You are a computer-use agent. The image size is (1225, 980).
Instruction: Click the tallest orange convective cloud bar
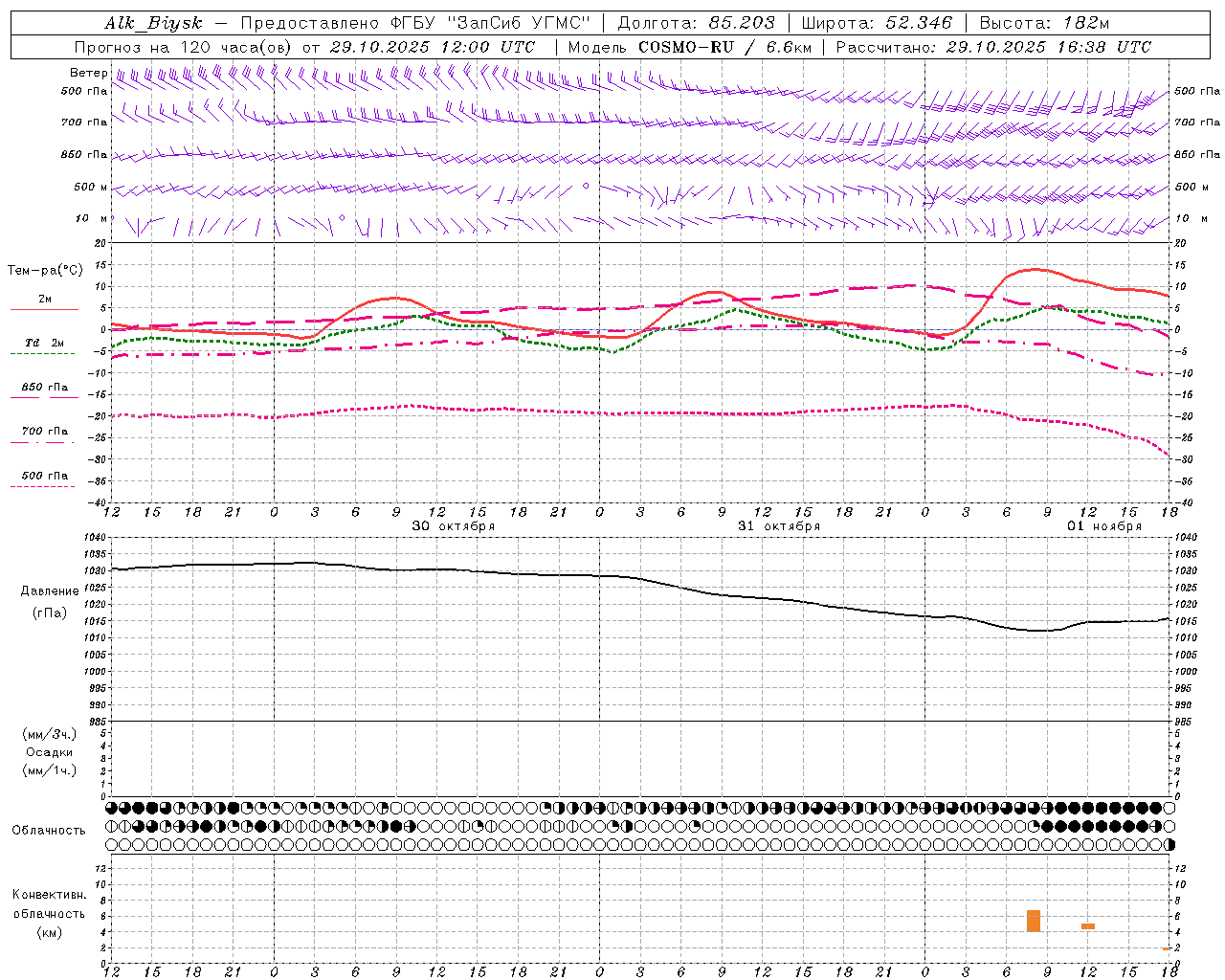(1034, 921)
